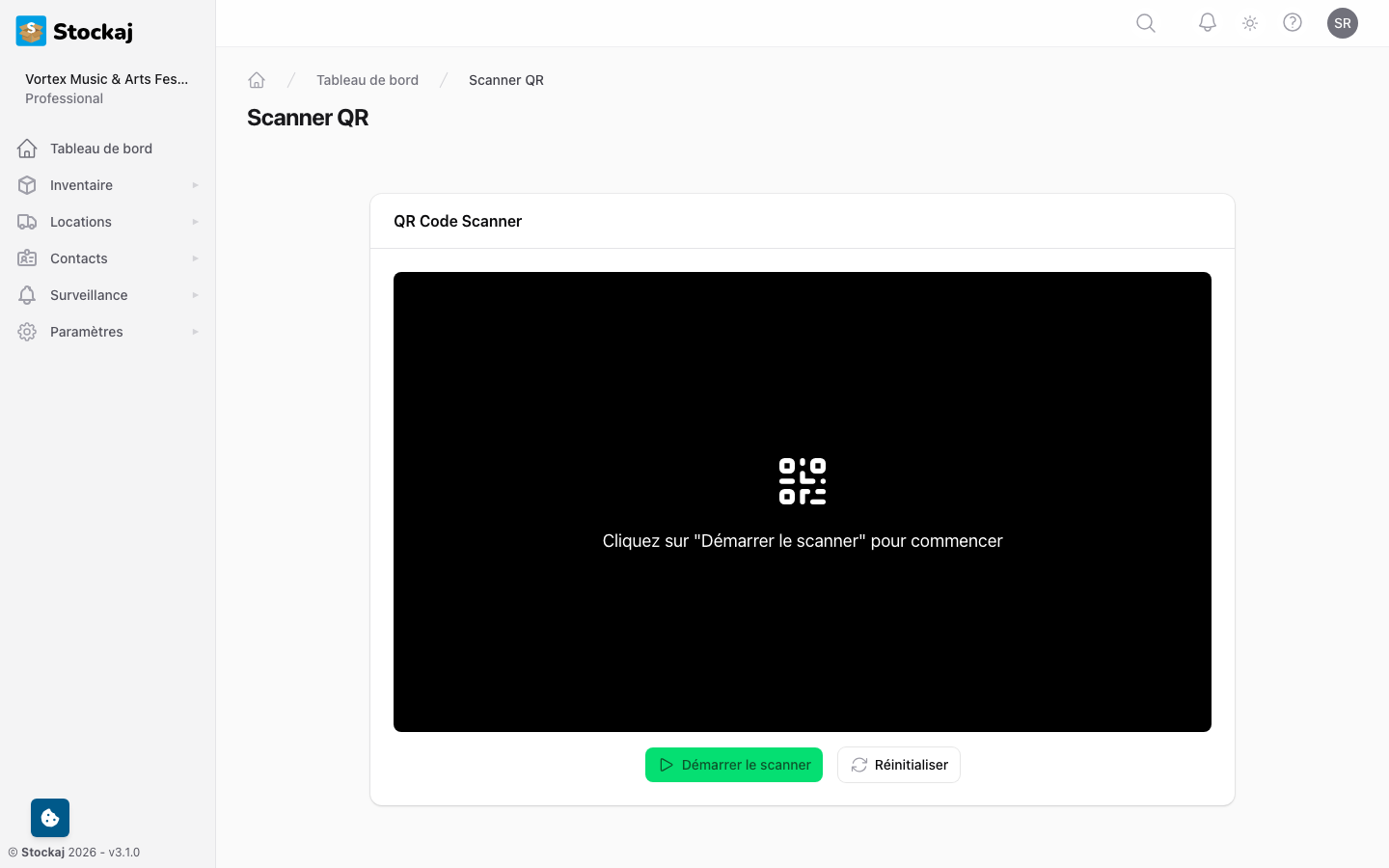Open the cookie settings icon
Viewport: 1389px width, 868px height.
pos(49,817)
